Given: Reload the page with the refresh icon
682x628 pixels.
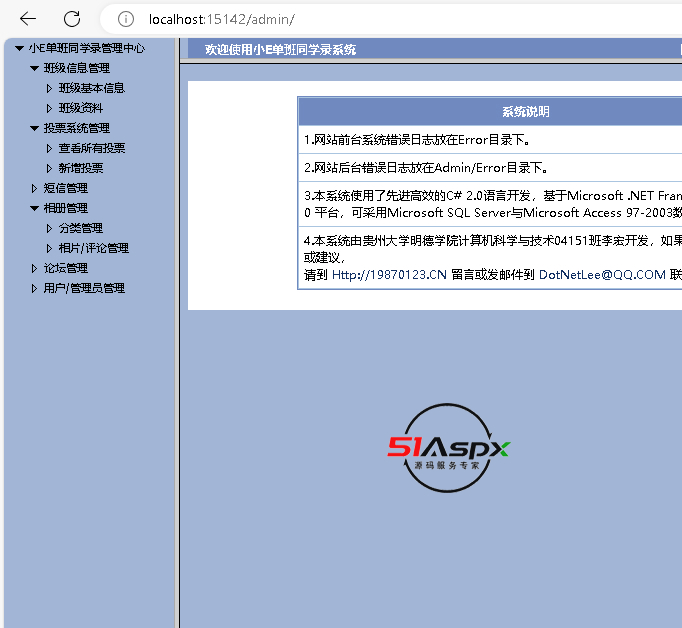Looking at the screenshot, I should click(72, 19).
